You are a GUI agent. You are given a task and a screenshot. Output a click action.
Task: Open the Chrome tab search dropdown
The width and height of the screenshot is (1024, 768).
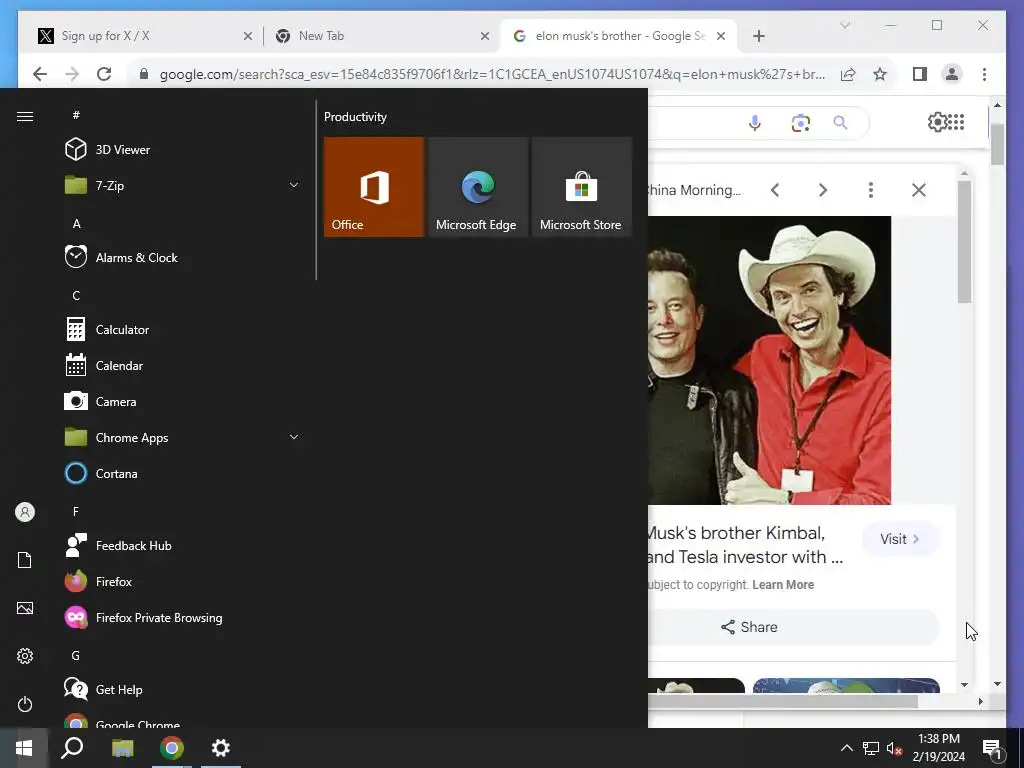point(844,25)
